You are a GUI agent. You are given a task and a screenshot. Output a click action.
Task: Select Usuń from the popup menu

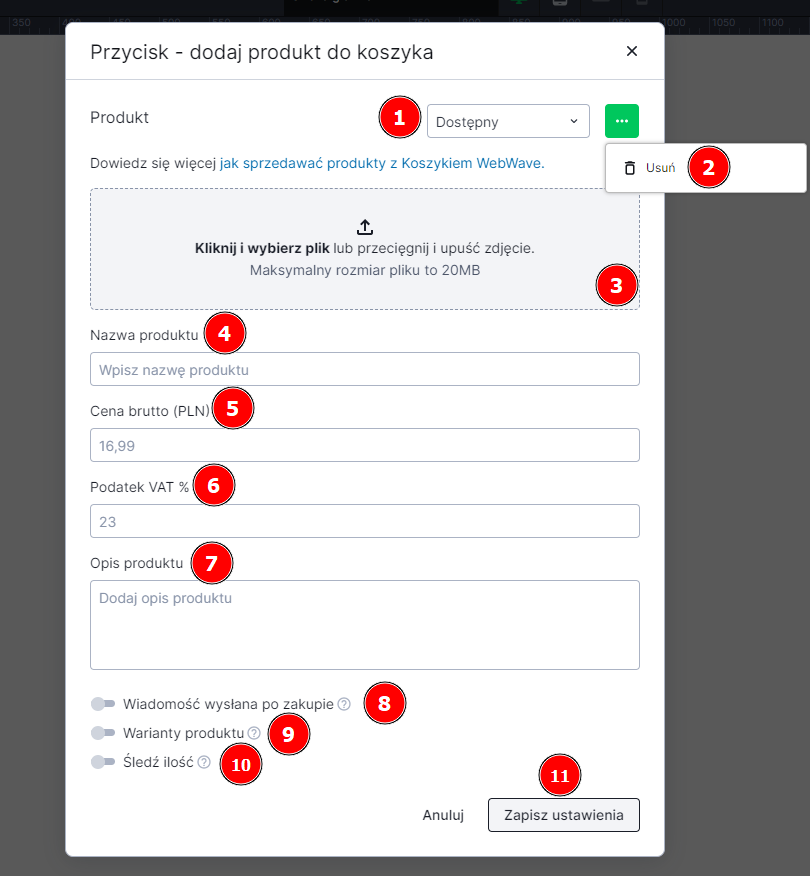(x=660, y=168)
